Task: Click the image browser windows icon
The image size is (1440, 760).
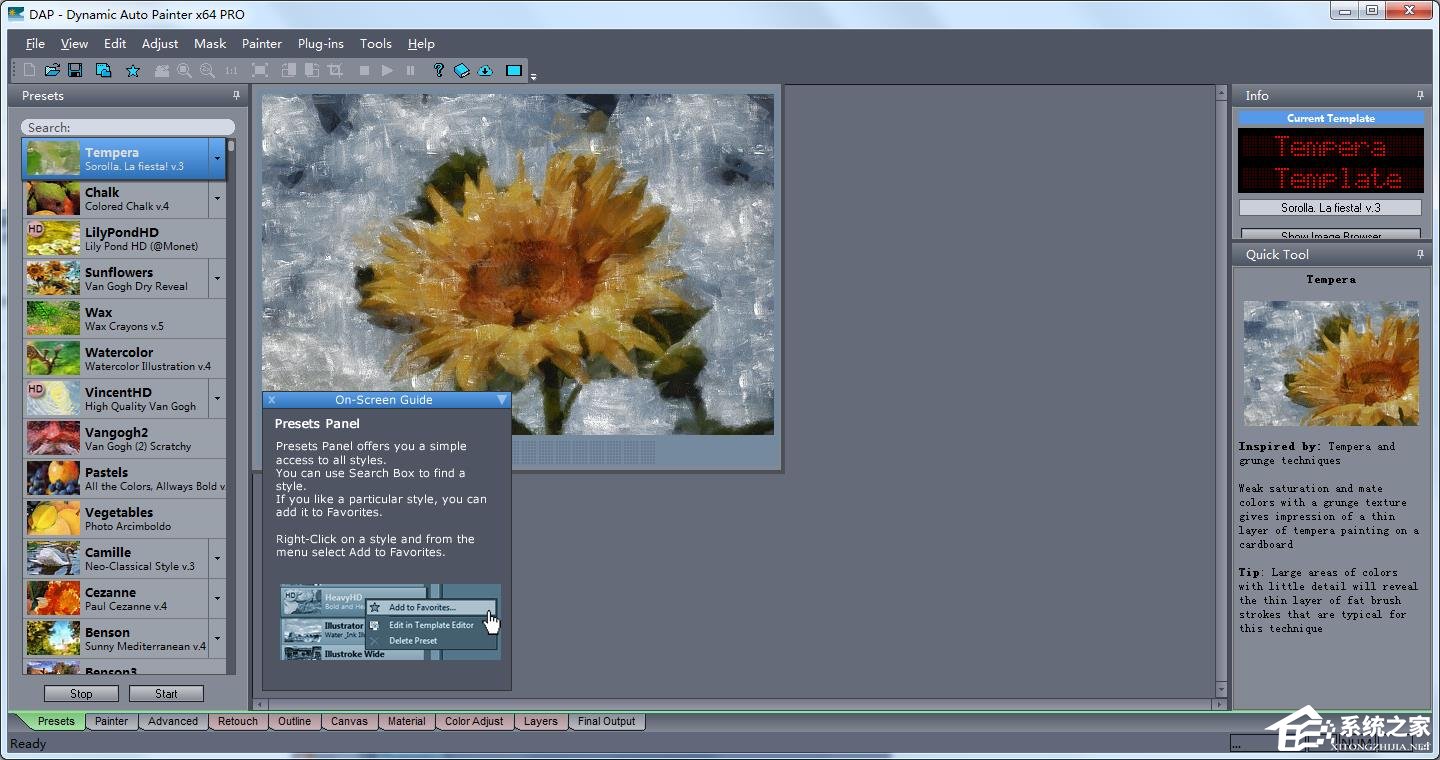Action: point(103,70)
